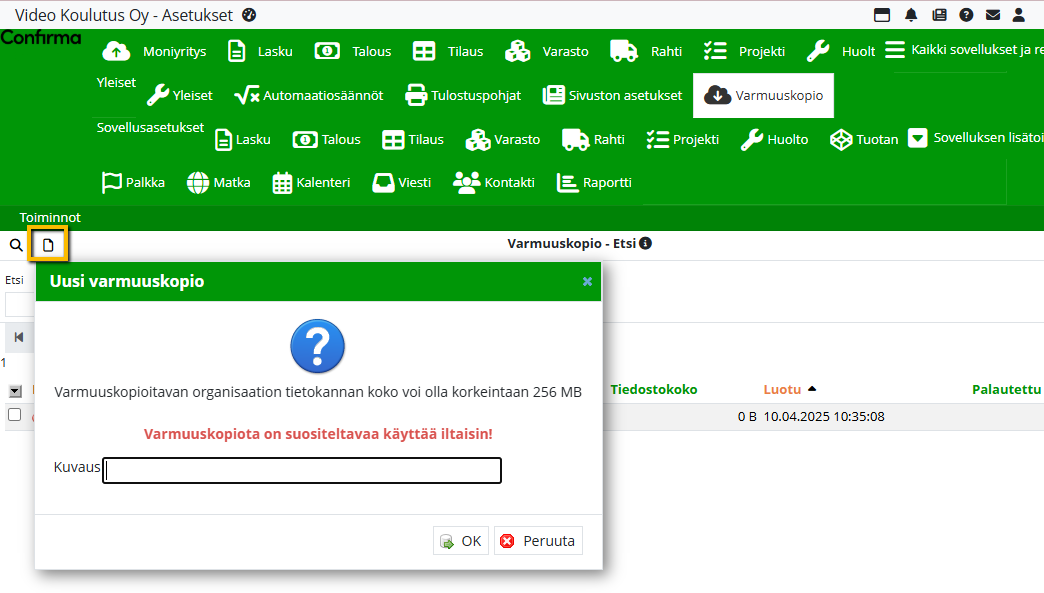
Task: Open the notifications bell icon
Action: coord(911,15)
